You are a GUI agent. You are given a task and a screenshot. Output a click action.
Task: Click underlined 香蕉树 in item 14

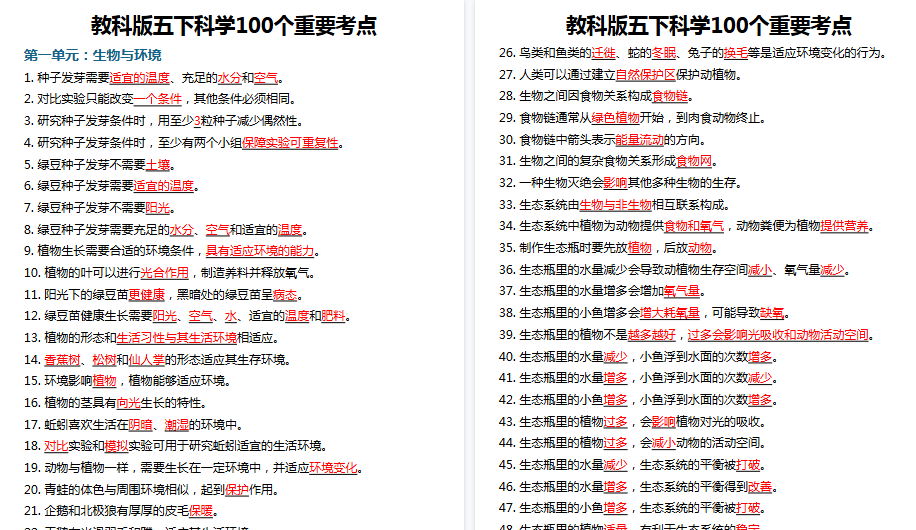click(x=63, y=360)
